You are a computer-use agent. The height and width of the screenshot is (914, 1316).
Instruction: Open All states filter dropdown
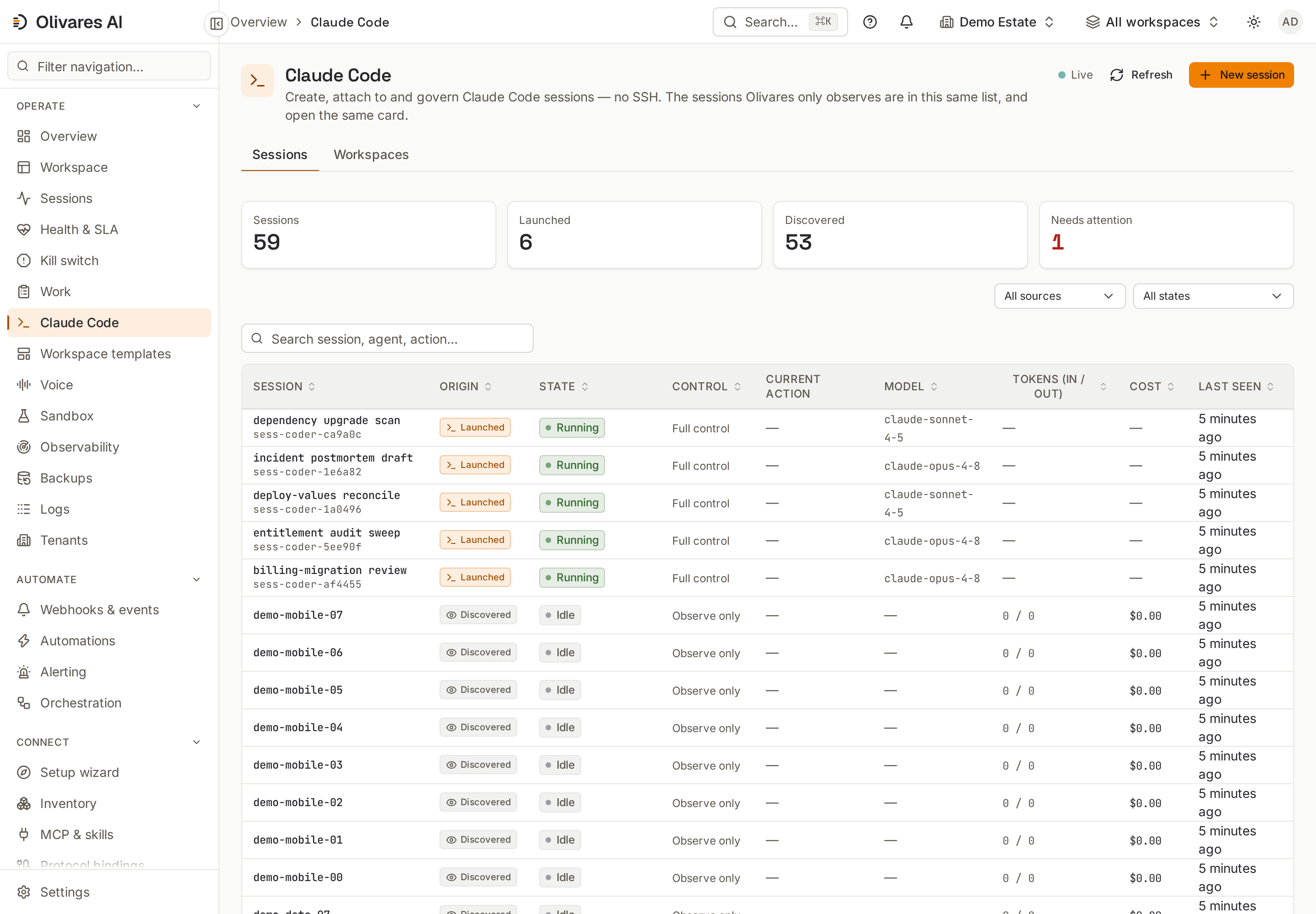coord(1213,296)
